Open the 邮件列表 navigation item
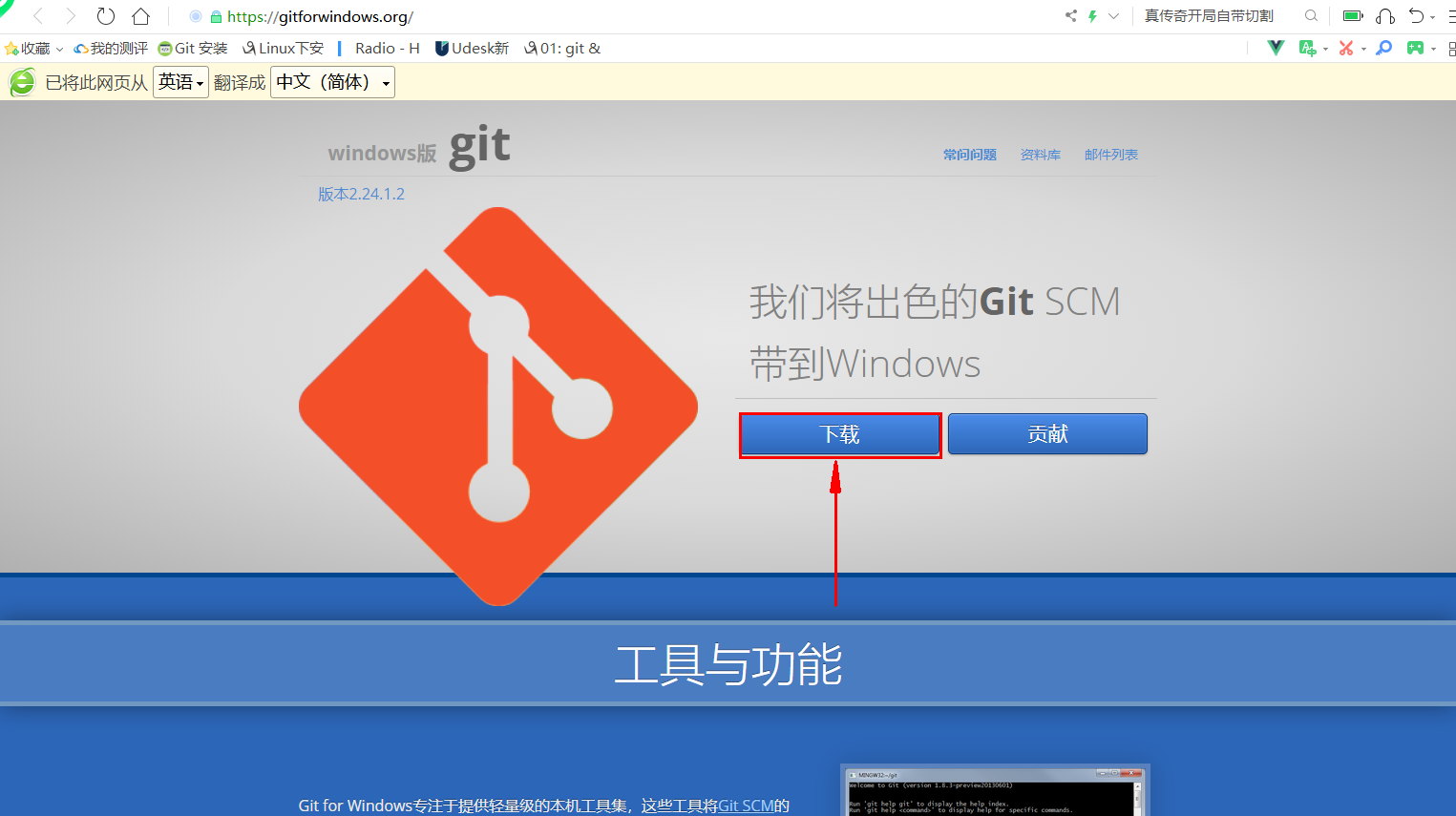The width and height of the screenshot is (1456, 816). tap(1110, 154)
